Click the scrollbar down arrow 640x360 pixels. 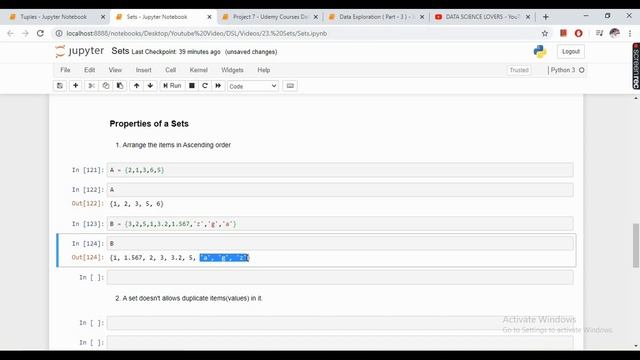tap(636, 346)
